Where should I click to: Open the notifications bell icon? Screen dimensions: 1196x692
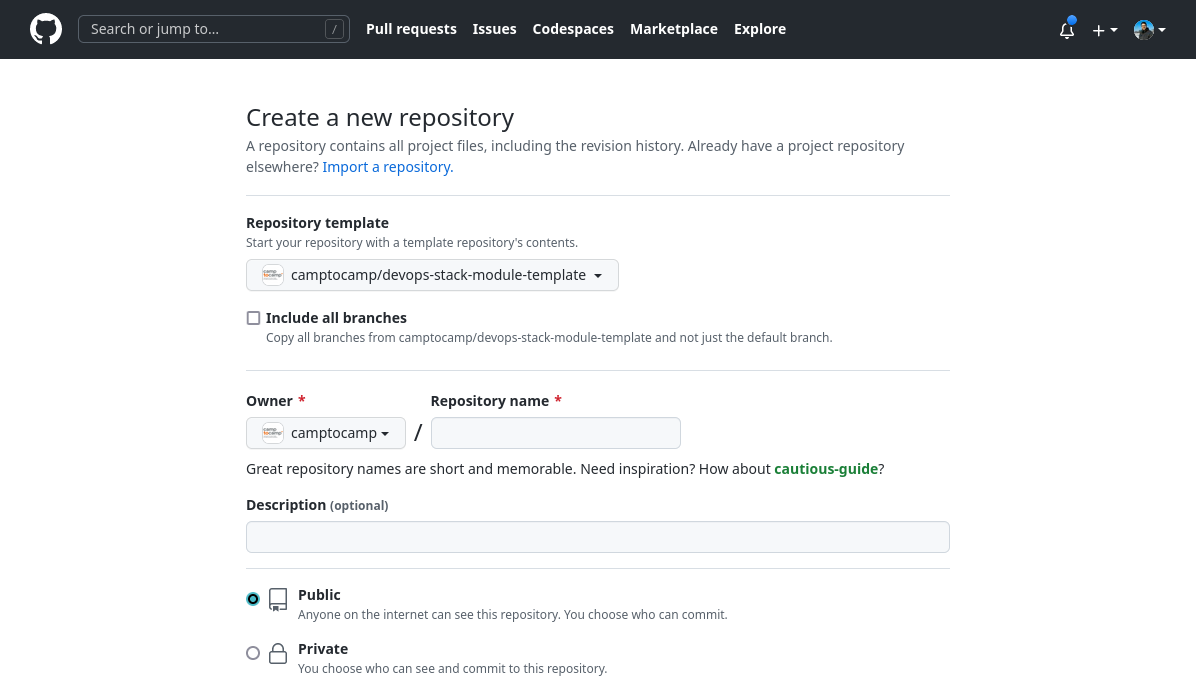1066,30
